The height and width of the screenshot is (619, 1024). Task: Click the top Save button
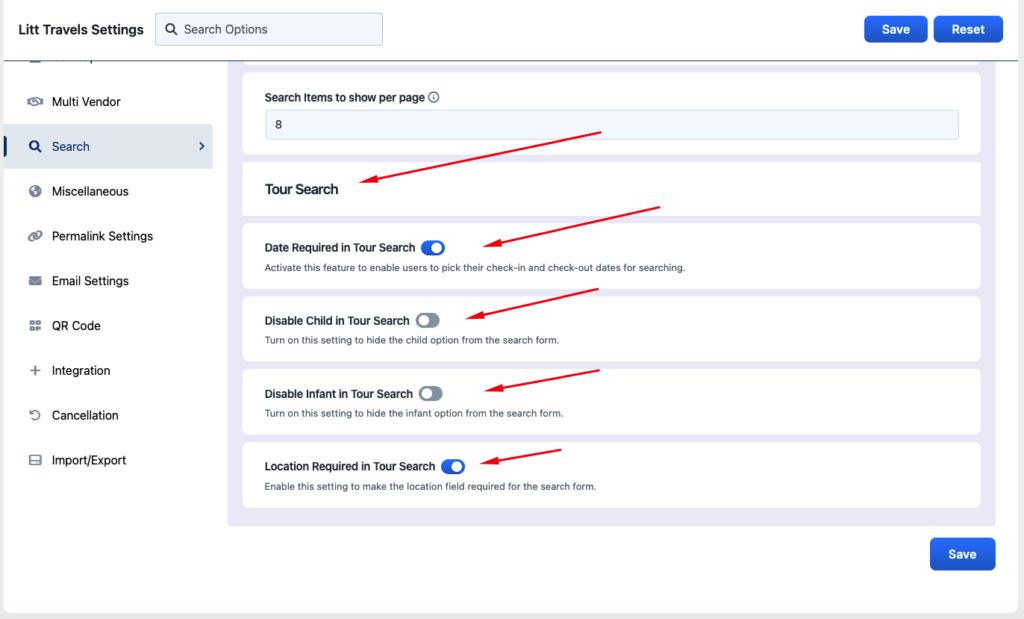(895, 29)
